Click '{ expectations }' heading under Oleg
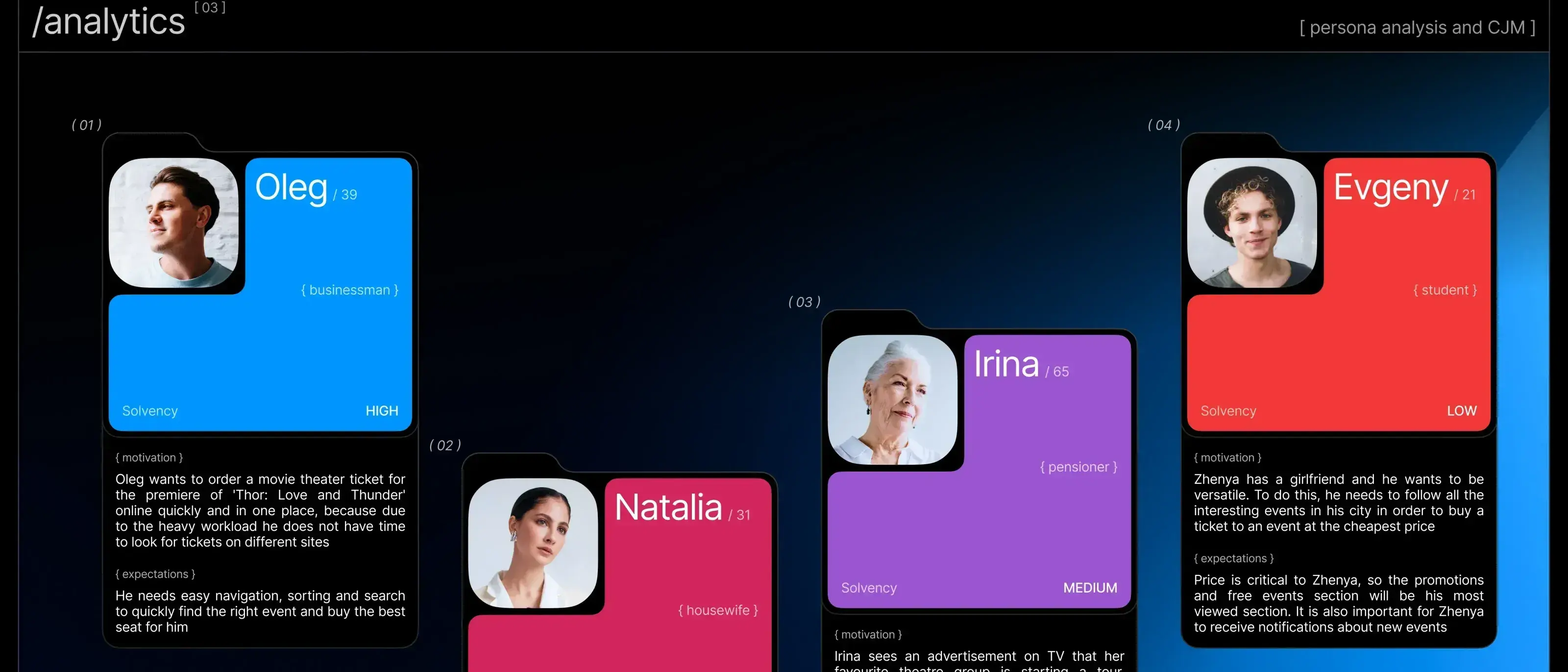Screen dimensions: 1568x672 [x=155, y=574]
